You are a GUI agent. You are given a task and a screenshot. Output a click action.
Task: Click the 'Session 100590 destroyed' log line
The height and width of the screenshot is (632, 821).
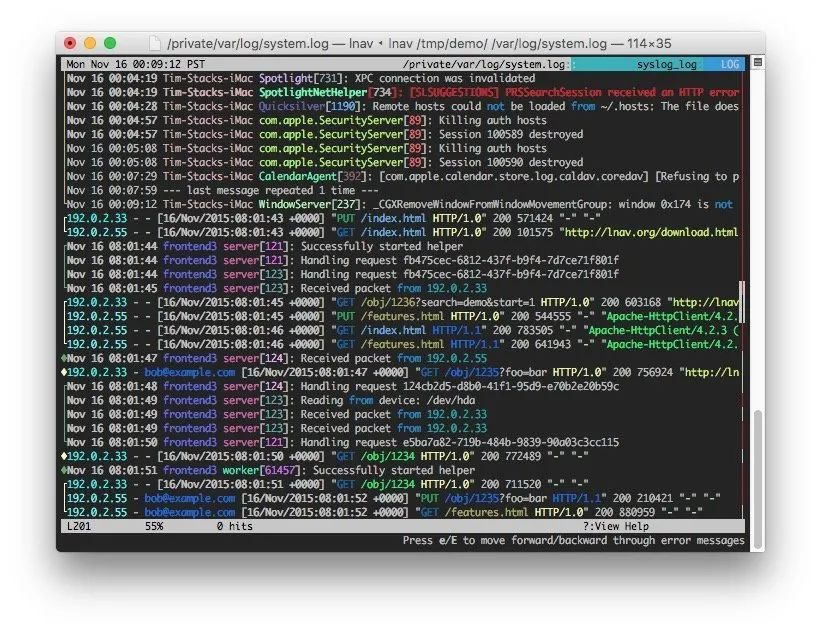coord(325,162)
